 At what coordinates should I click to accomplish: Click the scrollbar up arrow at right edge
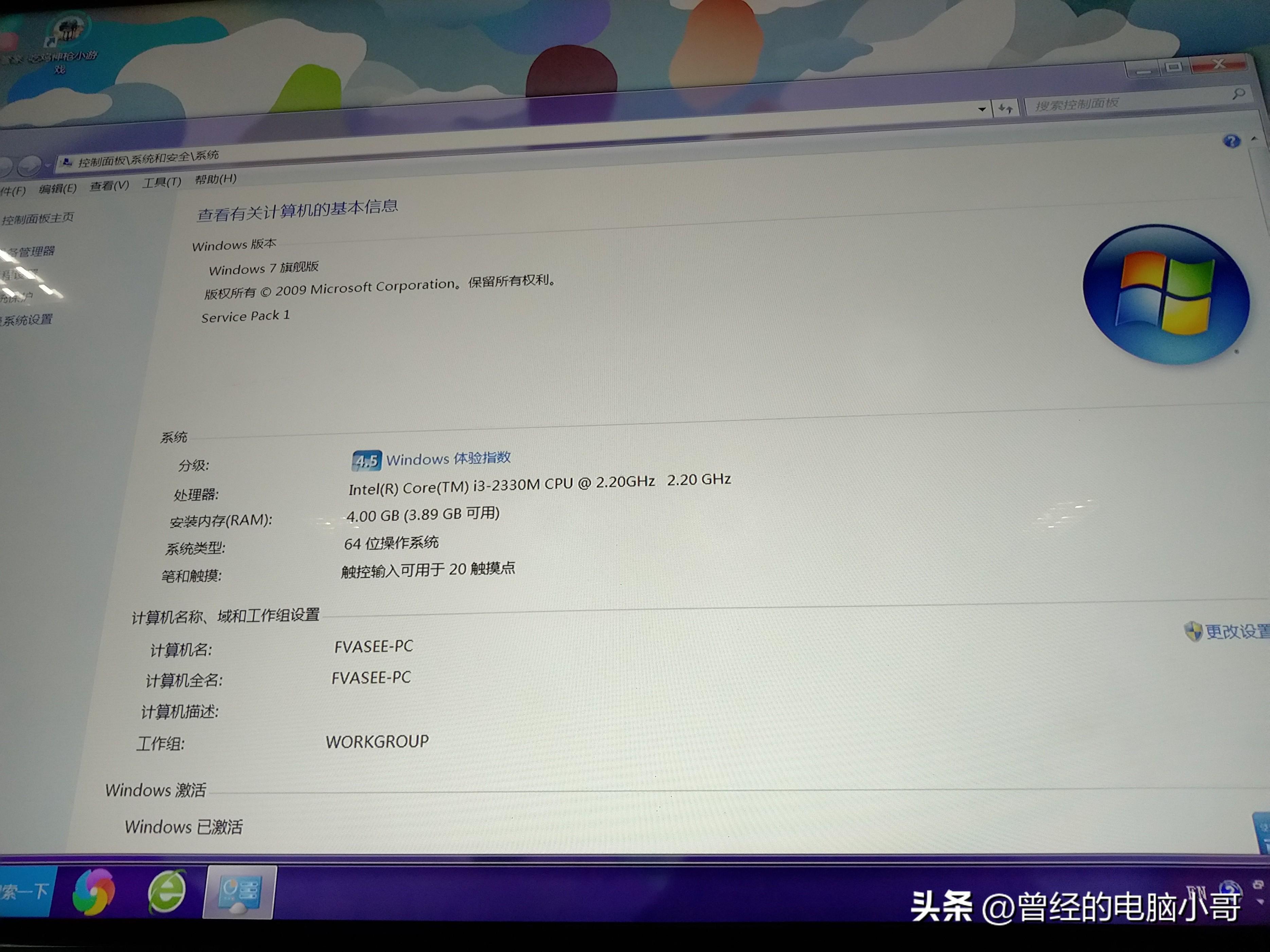click(x=1253, y=138)
